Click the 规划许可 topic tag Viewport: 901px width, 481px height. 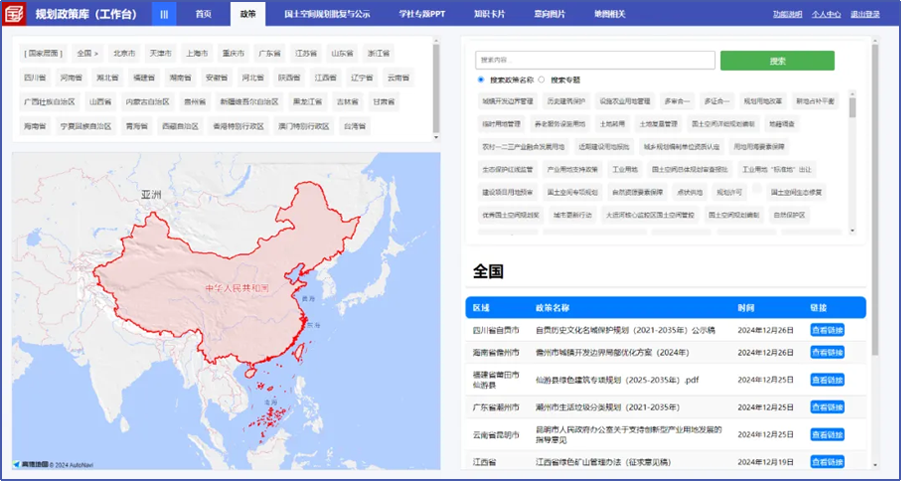tap(729, 192)
